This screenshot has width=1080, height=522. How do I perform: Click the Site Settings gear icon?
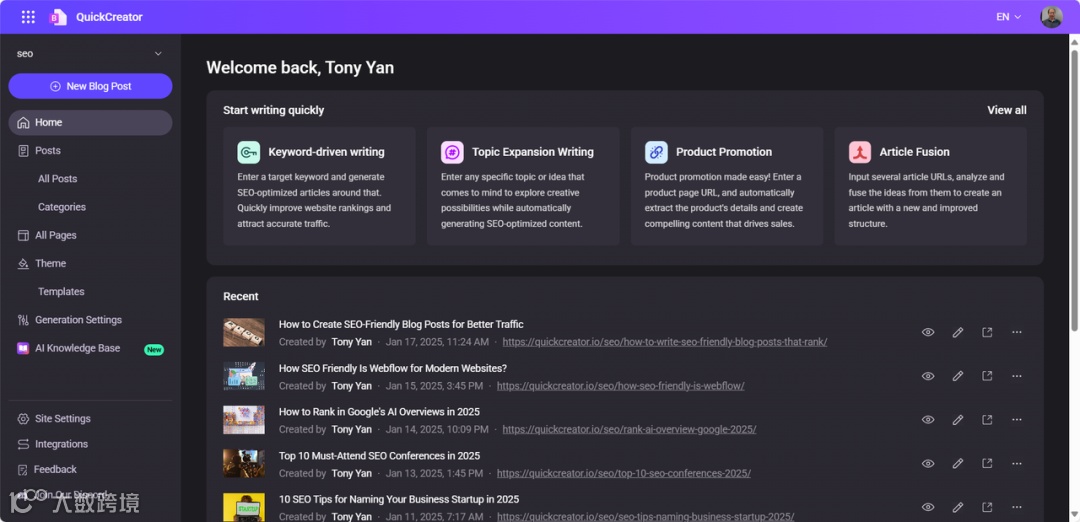click(x=23, y=419)
